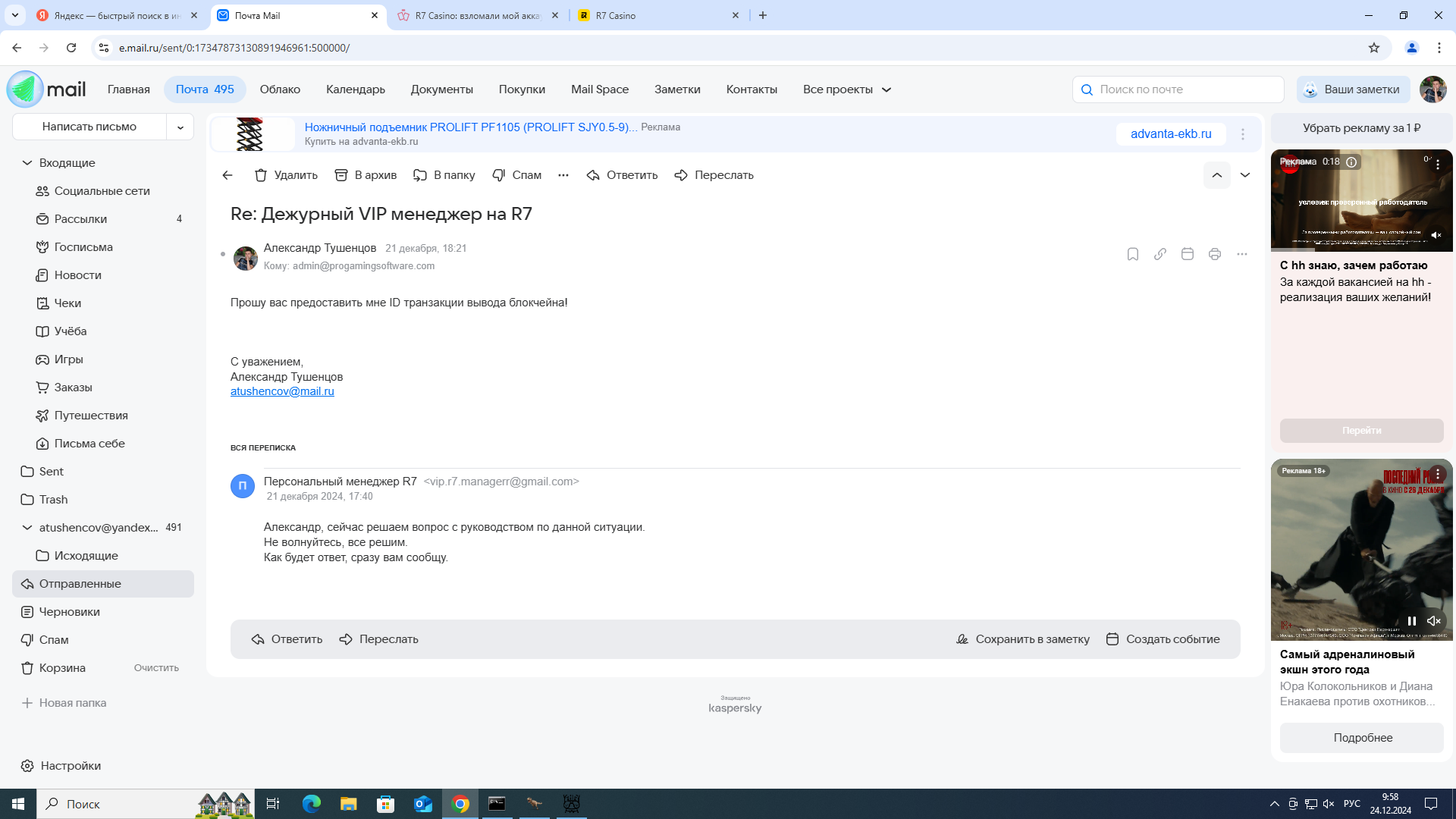The width and height of the screenshot is (1456, 819).
Task: Open the 'Чеки' folder
Action: (103, 303)
